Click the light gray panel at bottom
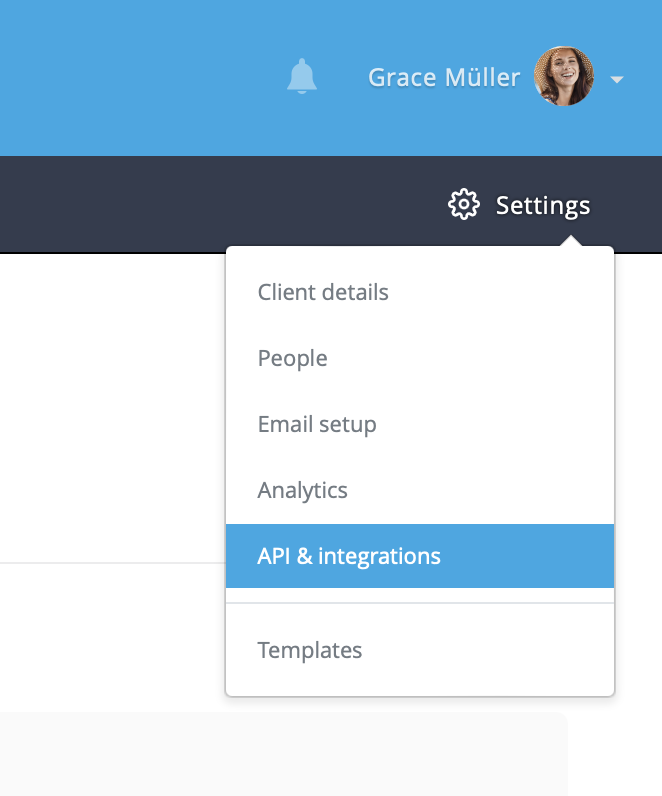 [x=283, y=754]
